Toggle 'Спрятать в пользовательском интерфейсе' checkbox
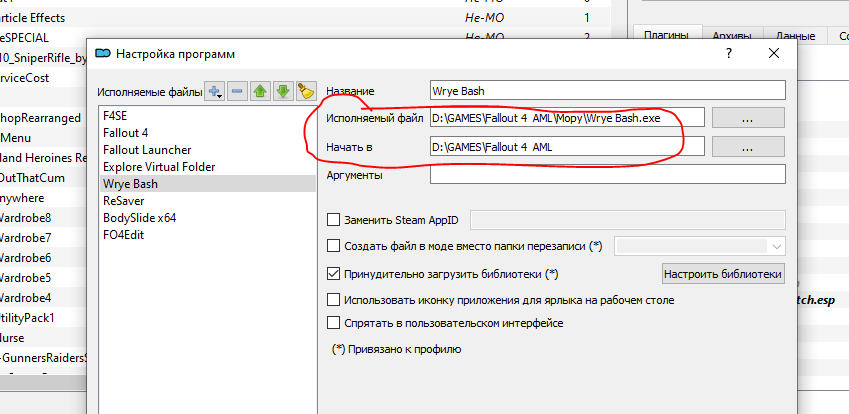Viewport: 849px width, 414px height. [334, 323]
